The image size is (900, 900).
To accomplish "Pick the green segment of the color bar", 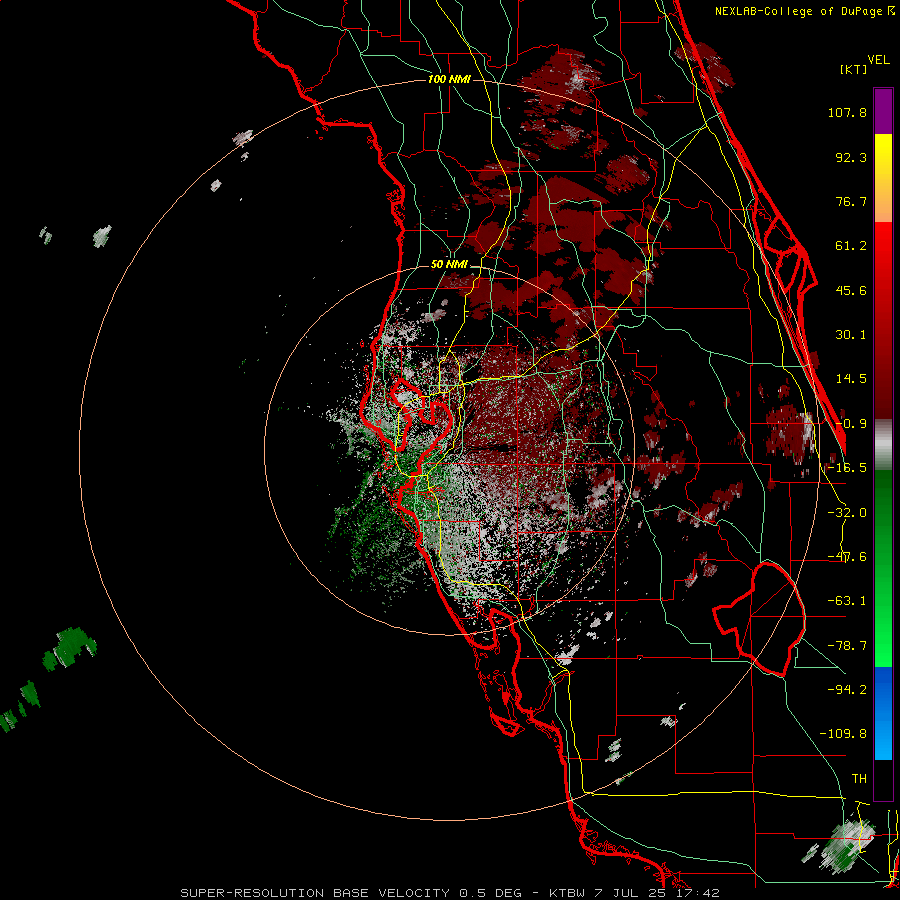I will [x=883, y=568].
